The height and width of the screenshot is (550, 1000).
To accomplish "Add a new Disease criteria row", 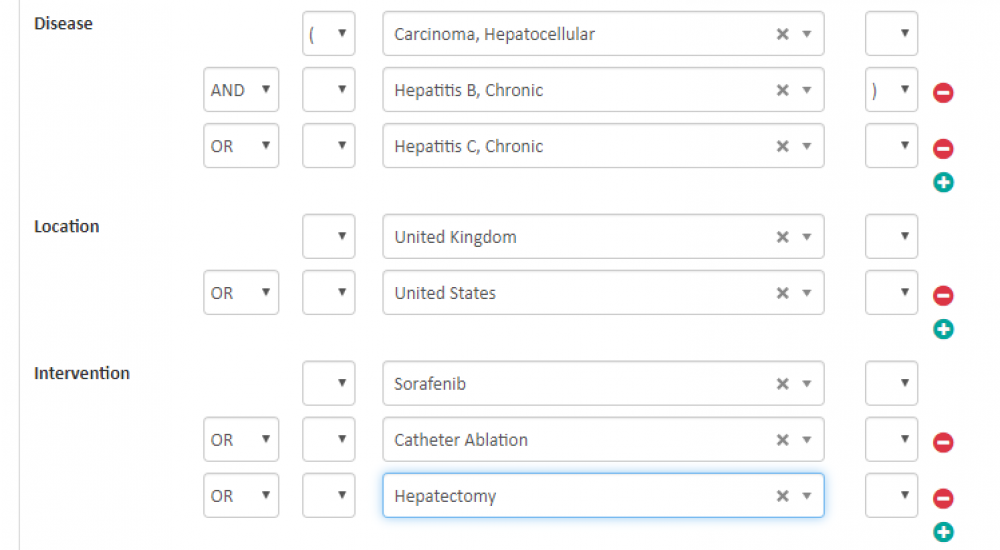I will click(943, 182).
